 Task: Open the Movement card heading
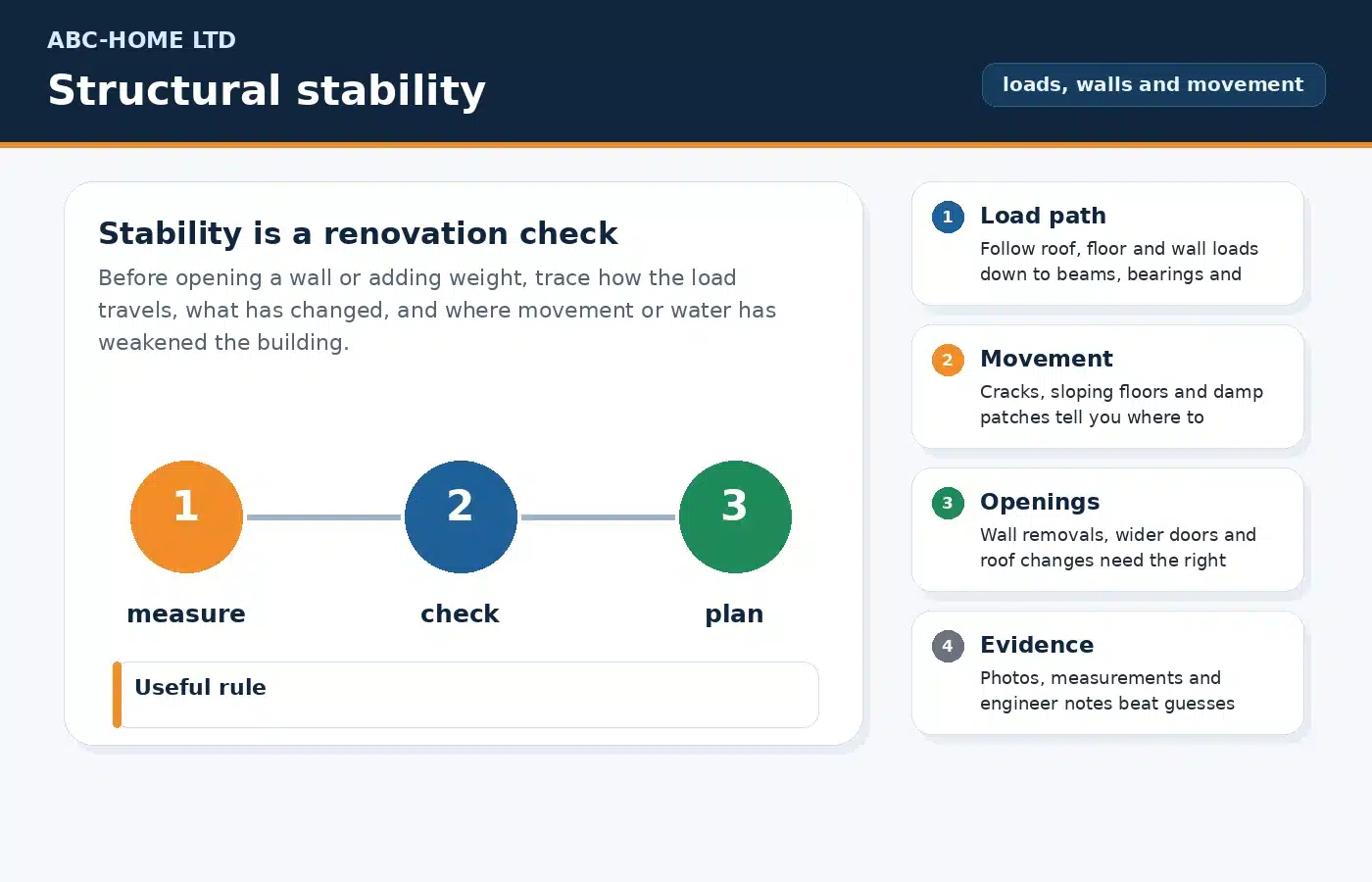click(1047, 359)
